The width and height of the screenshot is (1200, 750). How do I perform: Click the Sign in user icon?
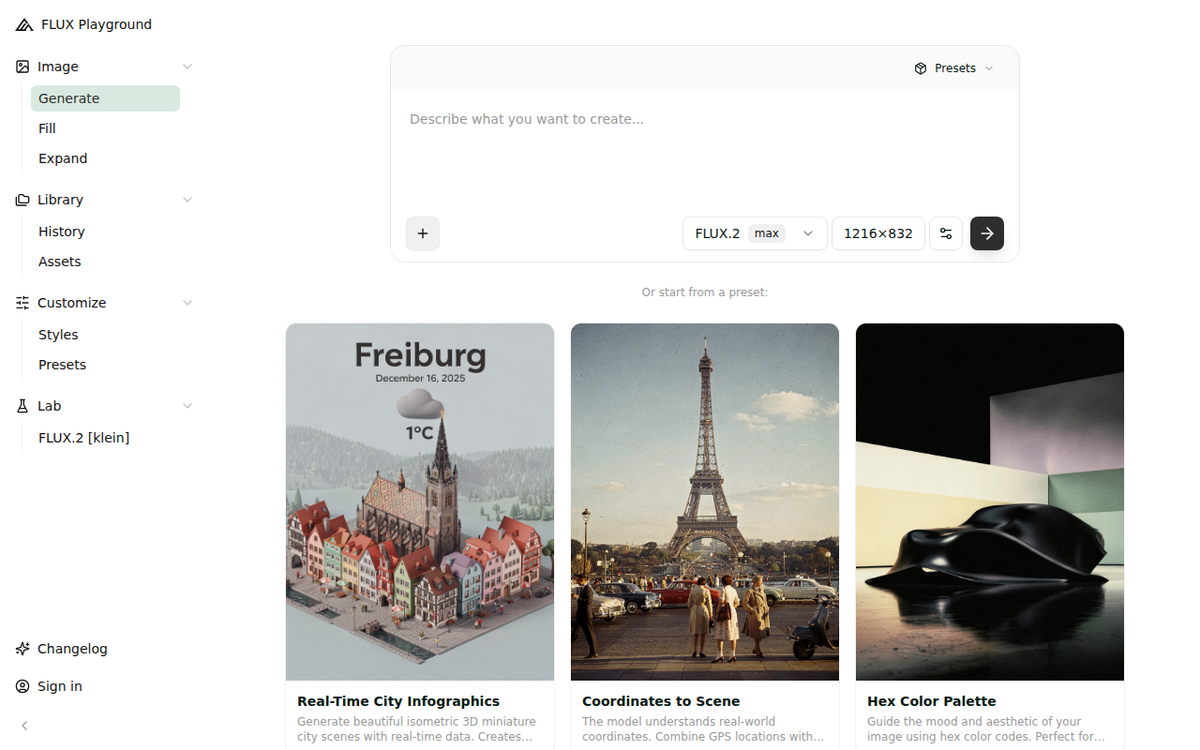tap(23, 686)
